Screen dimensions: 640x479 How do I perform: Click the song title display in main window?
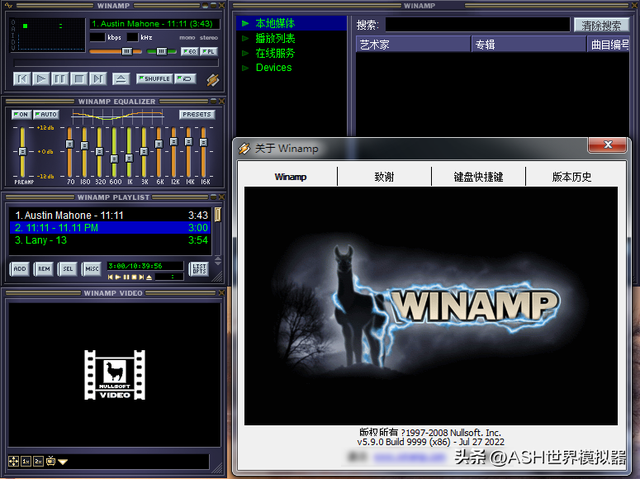pyautogui.click(x=155, y=24)
